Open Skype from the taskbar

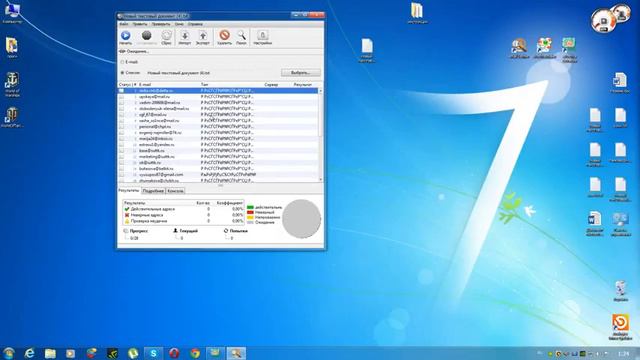point(153,353)
